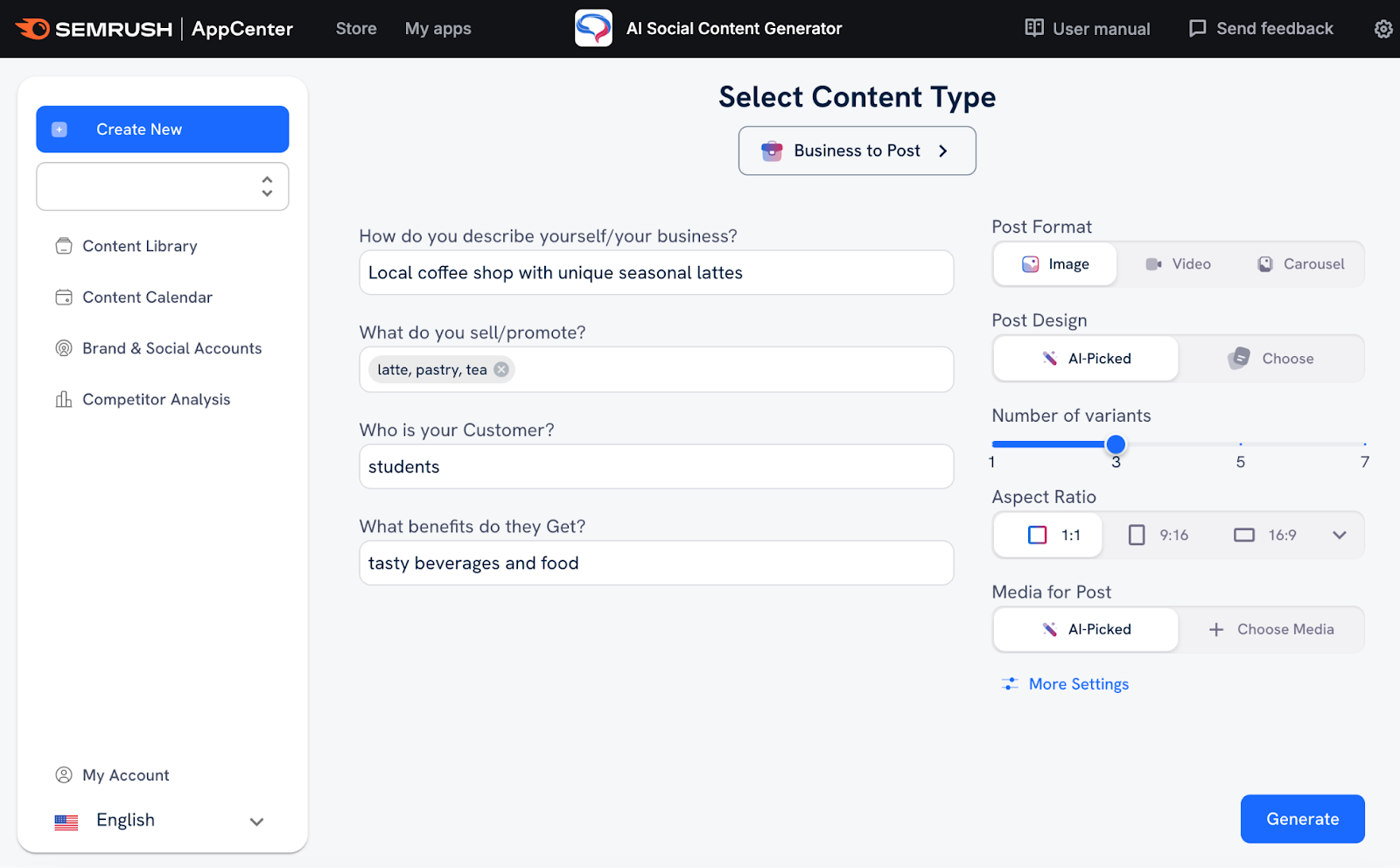Viewport: 1400px width, 868px height.
Task: Switch to My apps
Action: [437, 28]
